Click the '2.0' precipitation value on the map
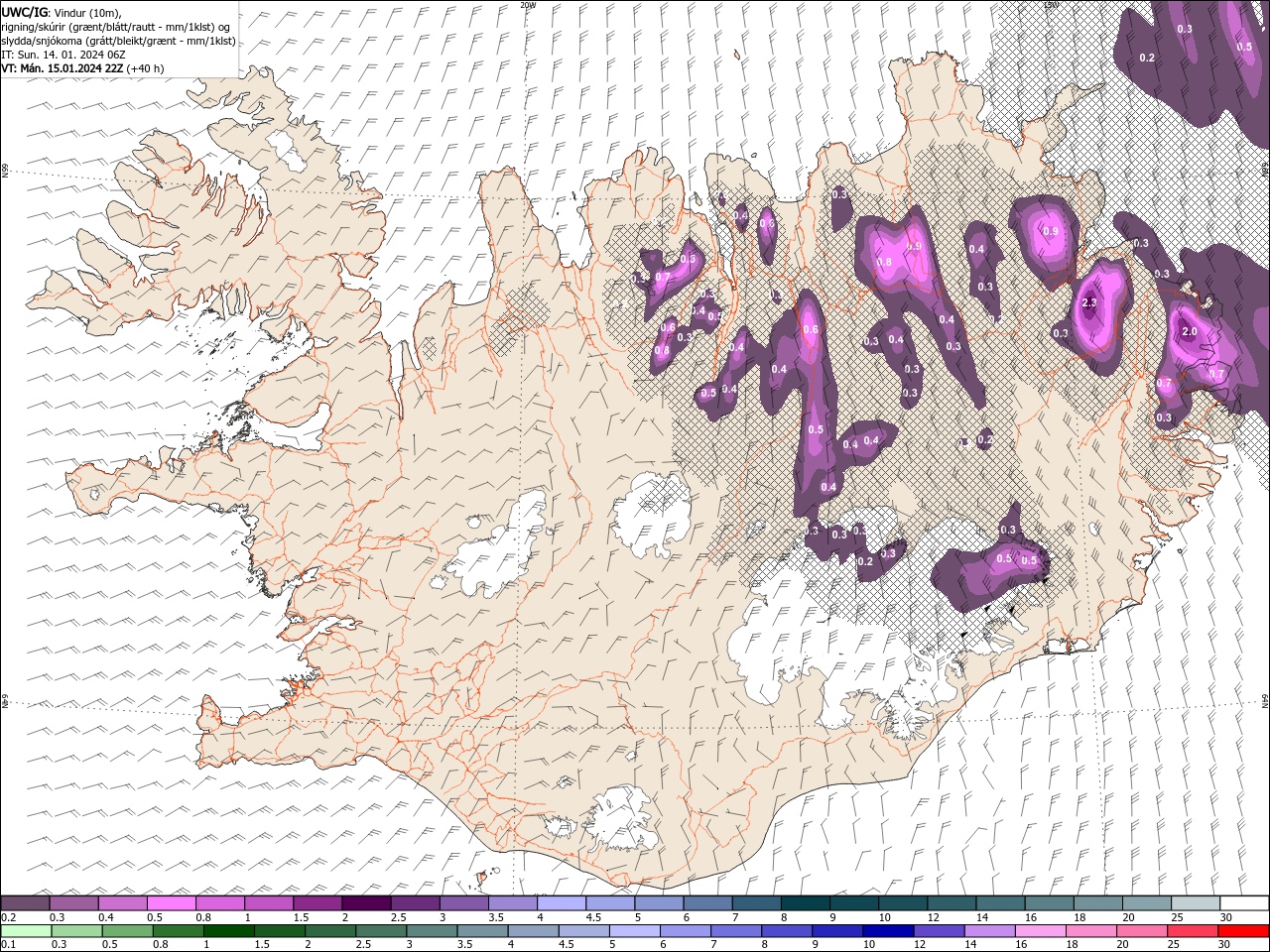Viewport: 1270px width, 952px height. click(x=1190, y=331)
